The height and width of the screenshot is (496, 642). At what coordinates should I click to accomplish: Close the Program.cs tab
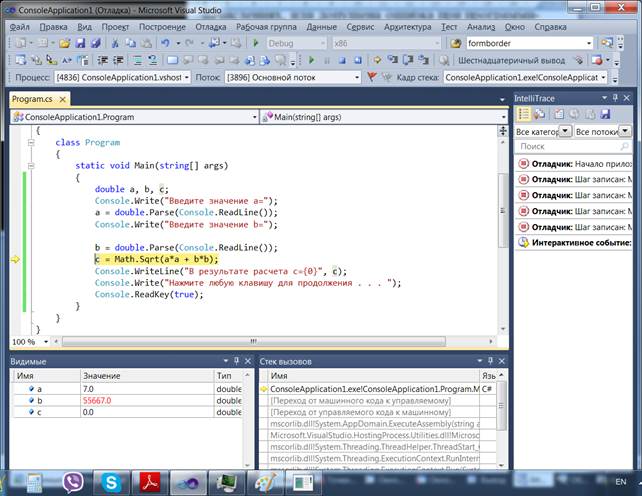coord(62,100)
